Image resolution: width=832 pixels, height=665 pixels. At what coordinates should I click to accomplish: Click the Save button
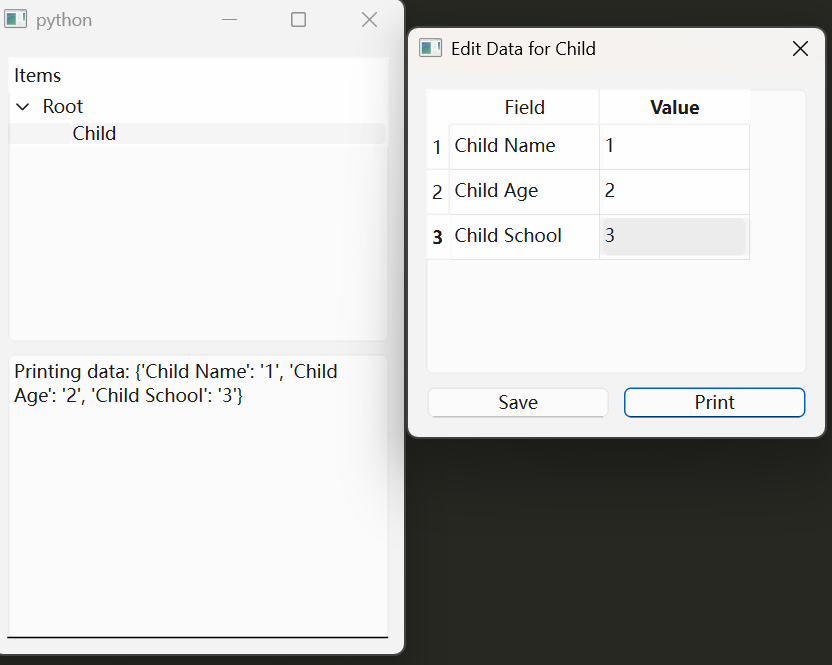[x=518, y=402]
